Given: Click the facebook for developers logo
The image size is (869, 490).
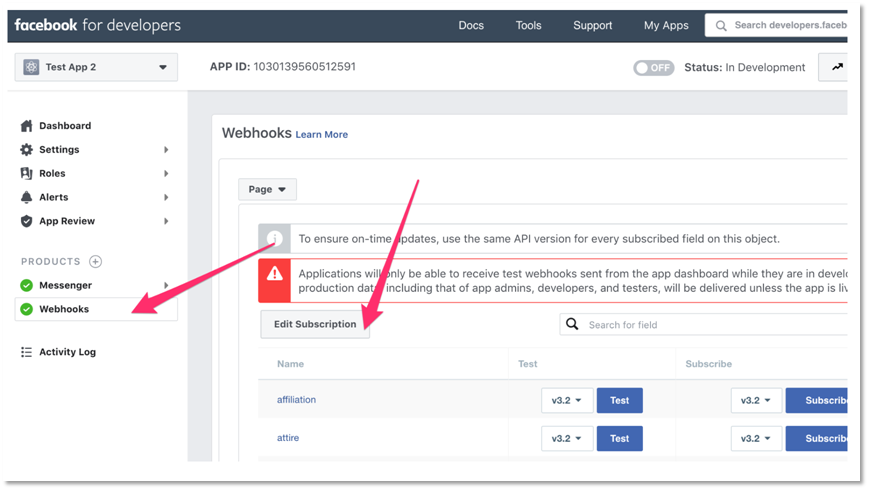Looking at the screenshot, I should (98, 25).
